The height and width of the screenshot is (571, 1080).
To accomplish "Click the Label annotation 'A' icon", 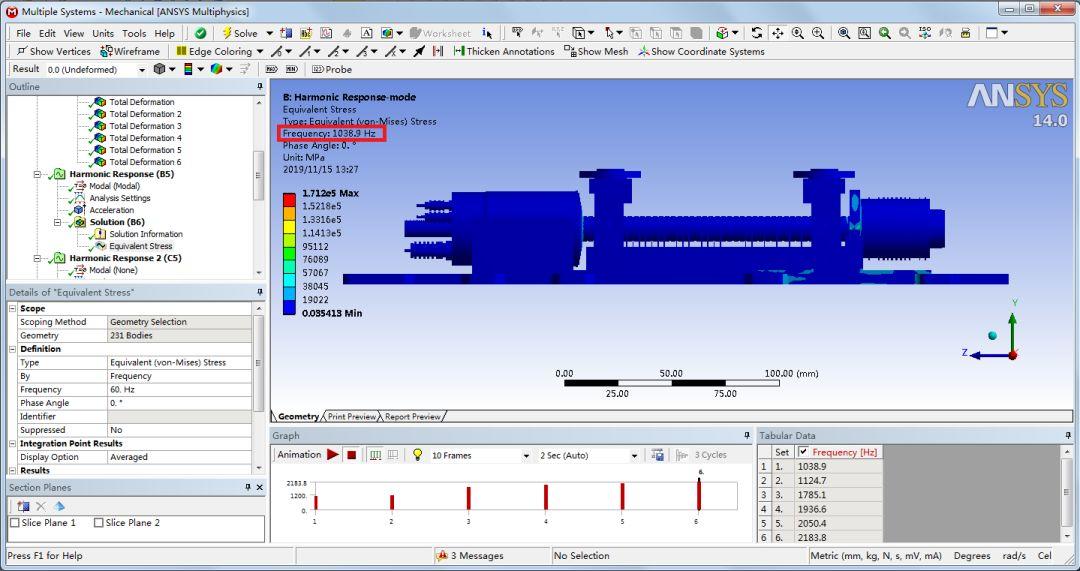I will 366,33.
